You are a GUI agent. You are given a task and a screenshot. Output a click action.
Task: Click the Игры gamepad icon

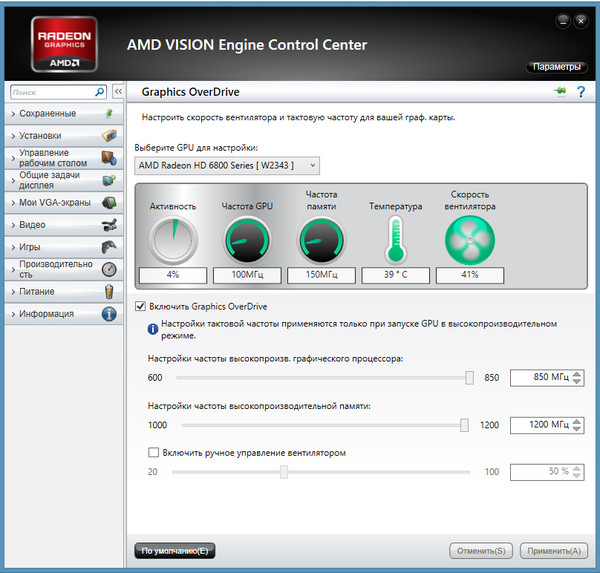109,247
